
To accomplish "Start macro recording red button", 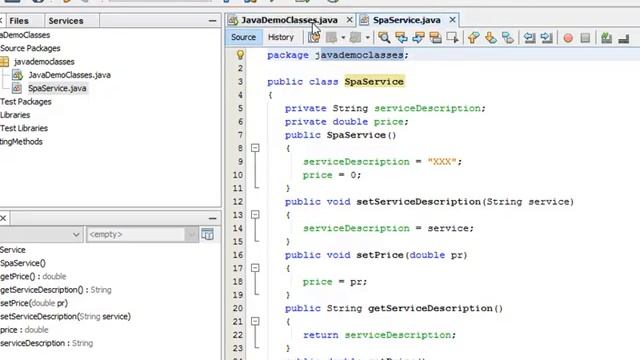I will click(568, 38).
